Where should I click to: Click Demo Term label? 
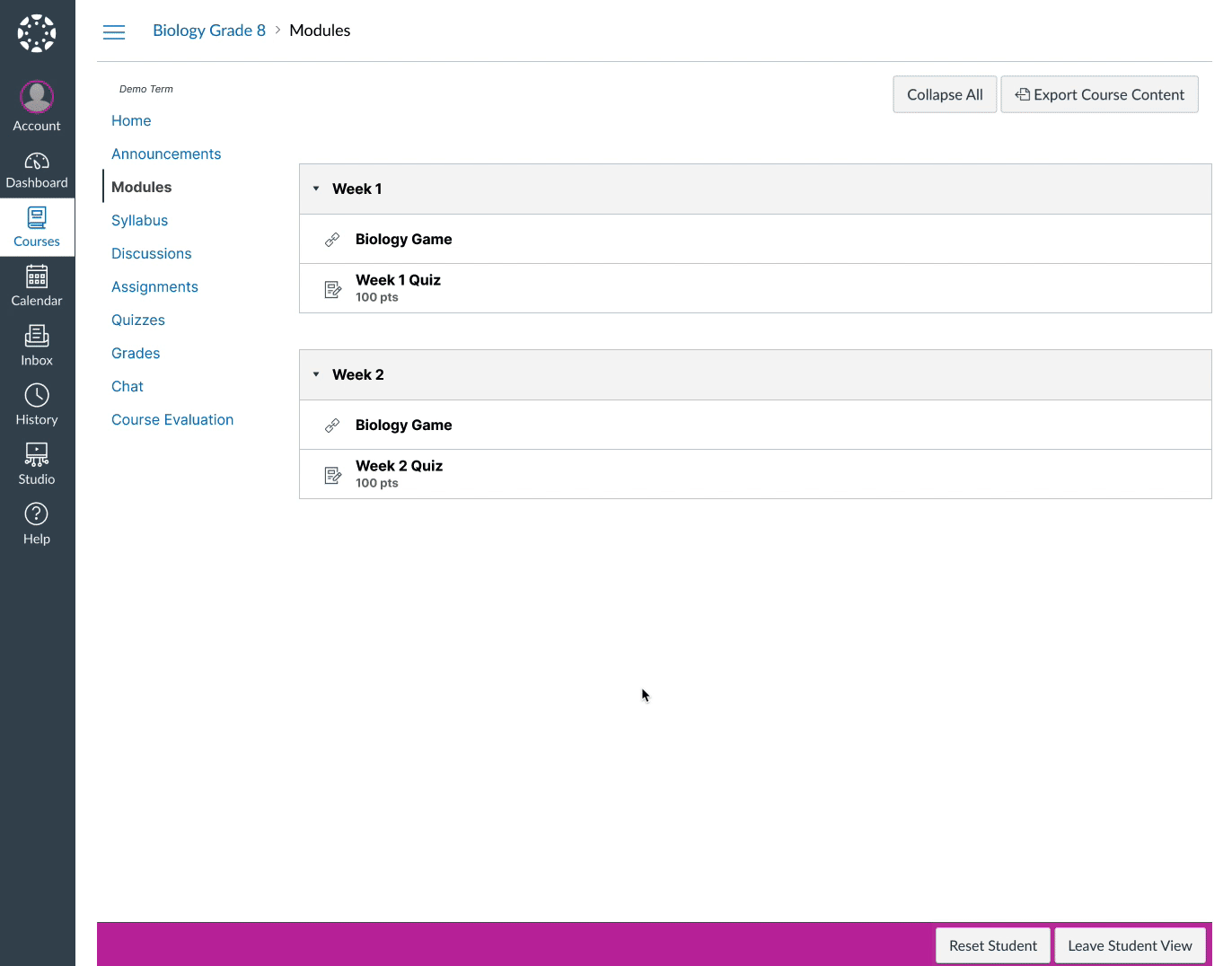146,89
